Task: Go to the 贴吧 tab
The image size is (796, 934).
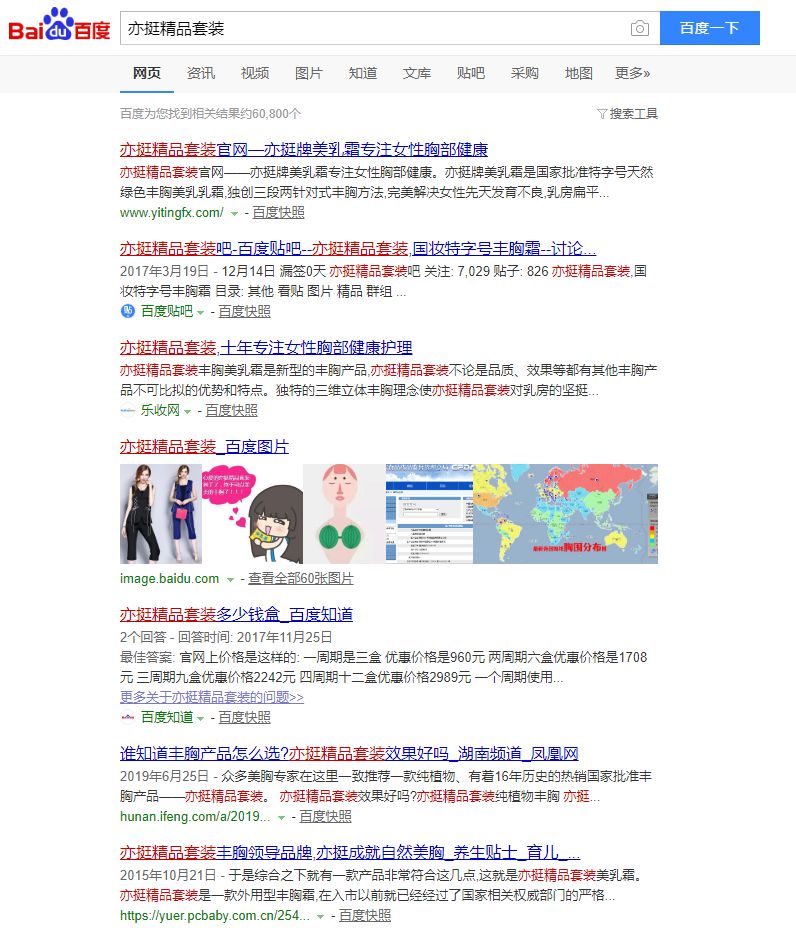Action: pos(471,73)
